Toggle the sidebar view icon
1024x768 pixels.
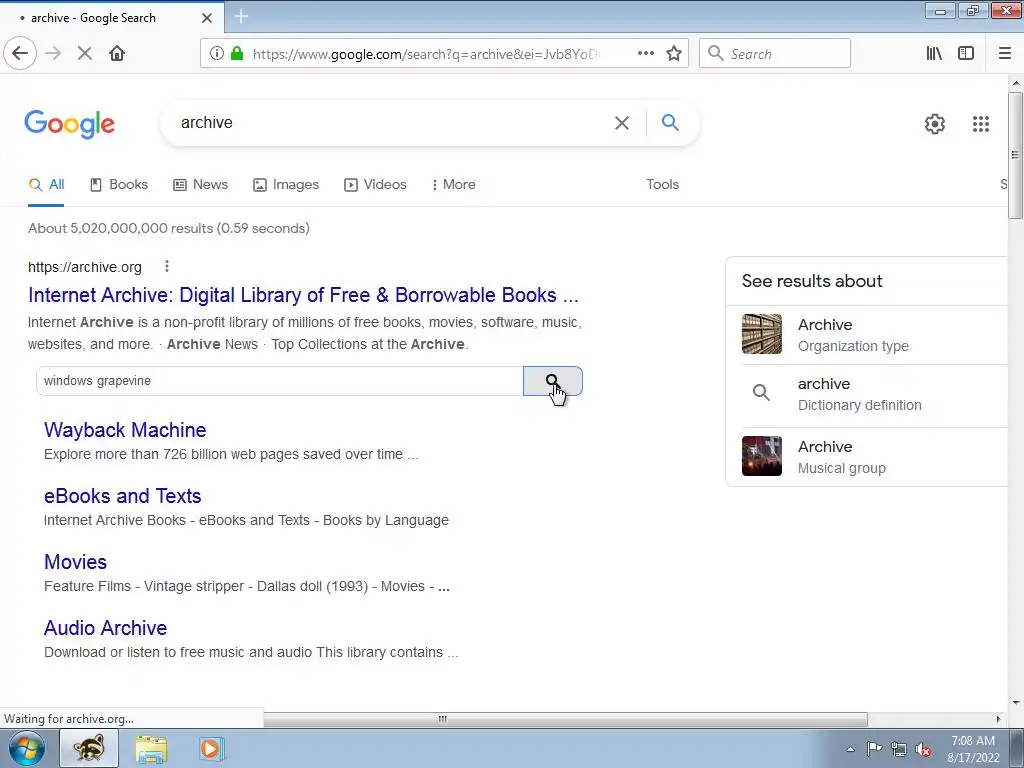[966, 54]
